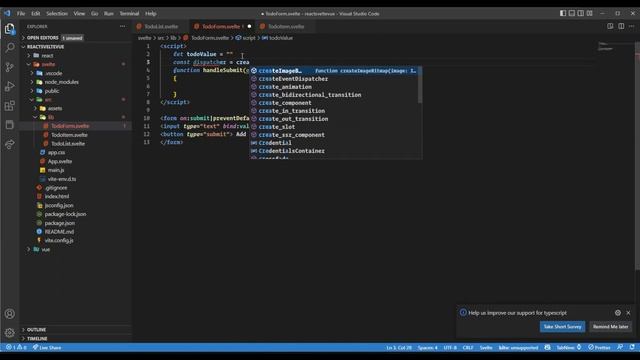Click Spaces: 4 indentation setting
This screenshot has width=640, height=360.
[x=427, y=347]
